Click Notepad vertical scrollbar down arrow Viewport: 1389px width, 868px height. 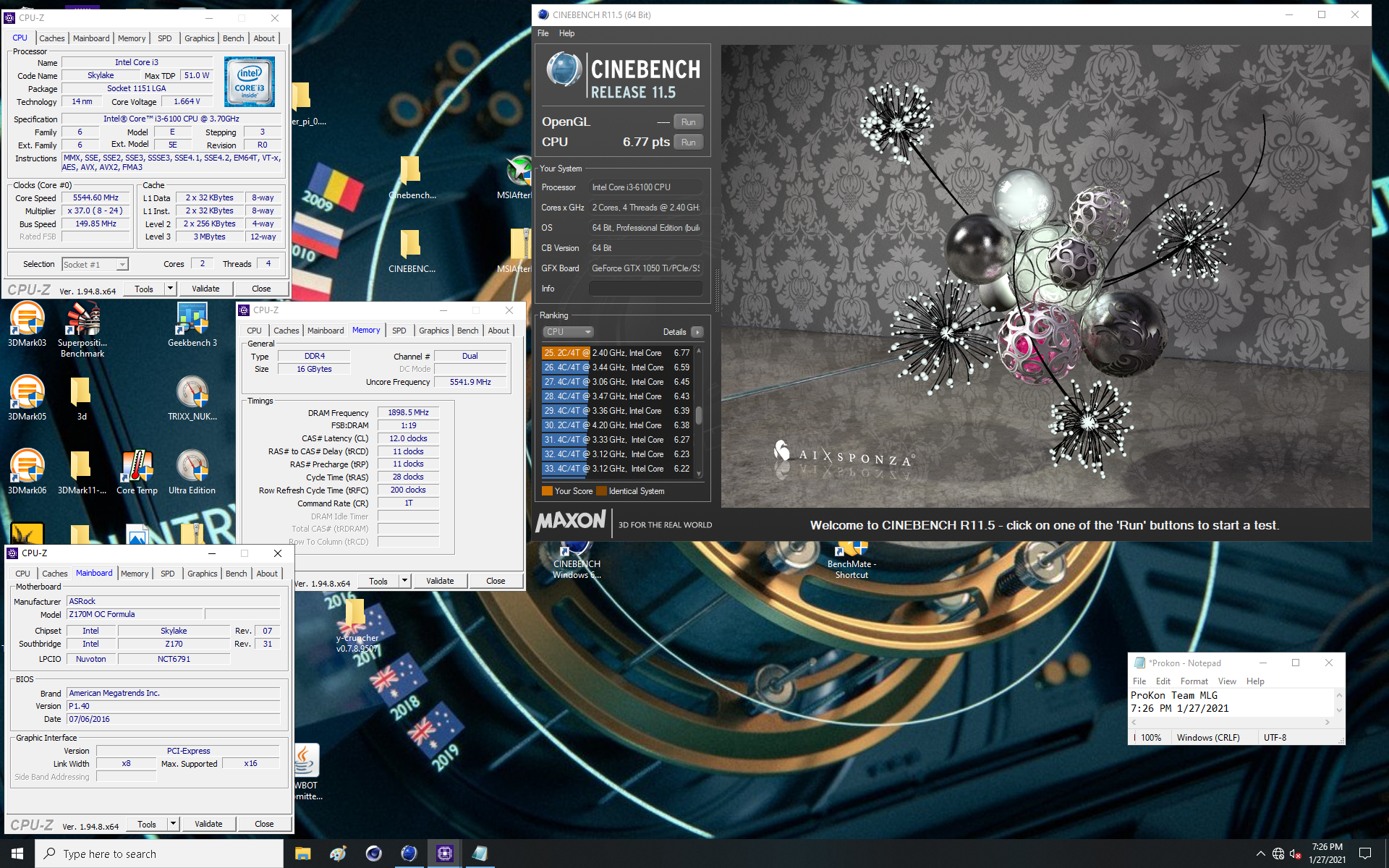coord(1339,710)
